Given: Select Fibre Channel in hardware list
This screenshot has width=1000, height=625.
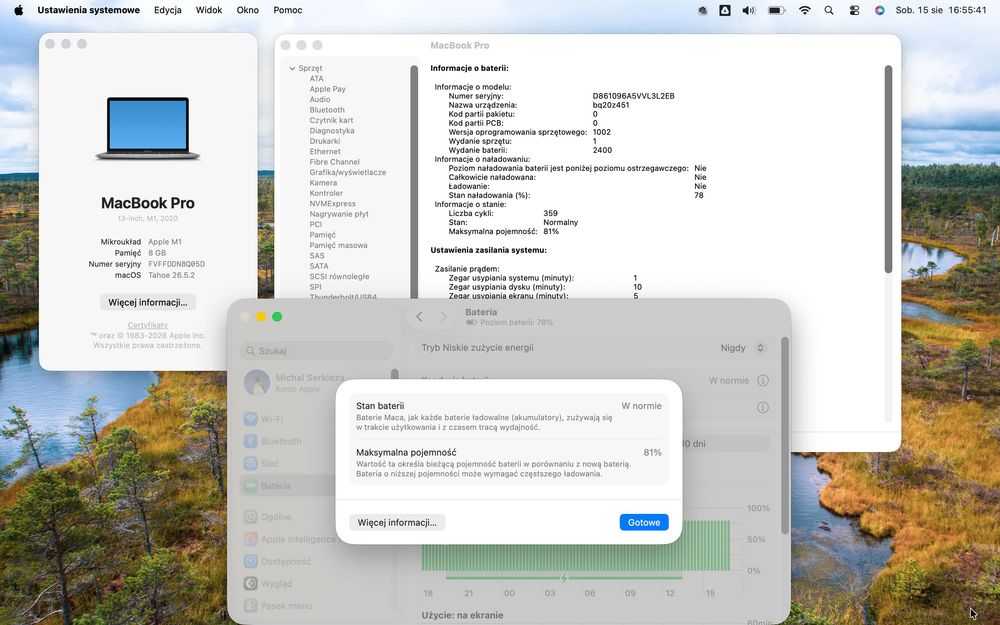Looking at the screenshot, I should coord(334,162).
